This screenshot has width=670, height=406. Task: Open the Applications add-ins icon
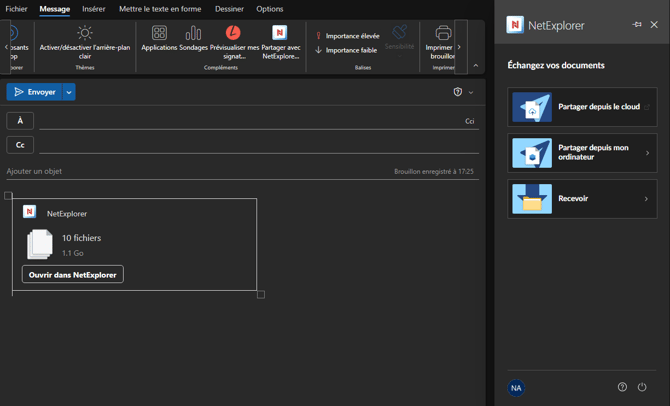[159, 33]
